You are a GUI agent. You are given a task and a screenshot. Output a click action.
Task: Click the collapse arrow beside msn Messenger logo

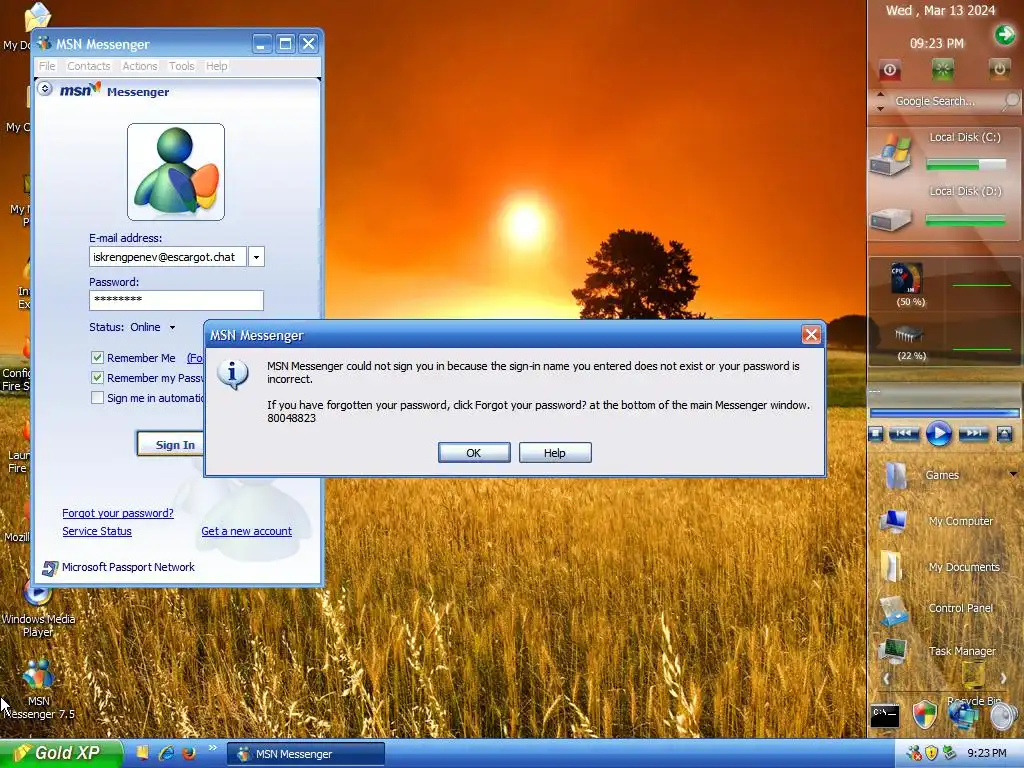(44, 88)
